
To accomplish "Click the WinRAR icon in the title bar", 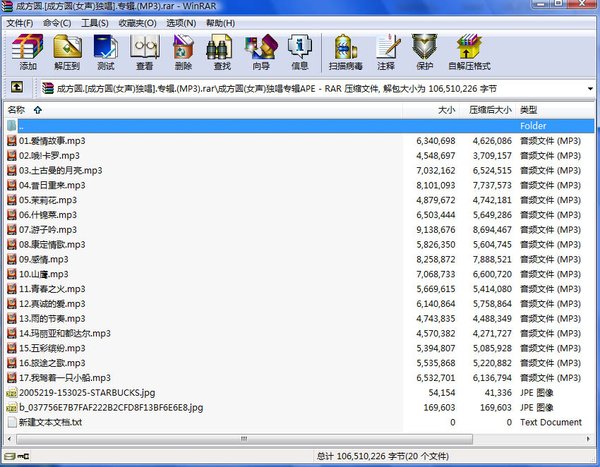I will (x=7, y=6).
